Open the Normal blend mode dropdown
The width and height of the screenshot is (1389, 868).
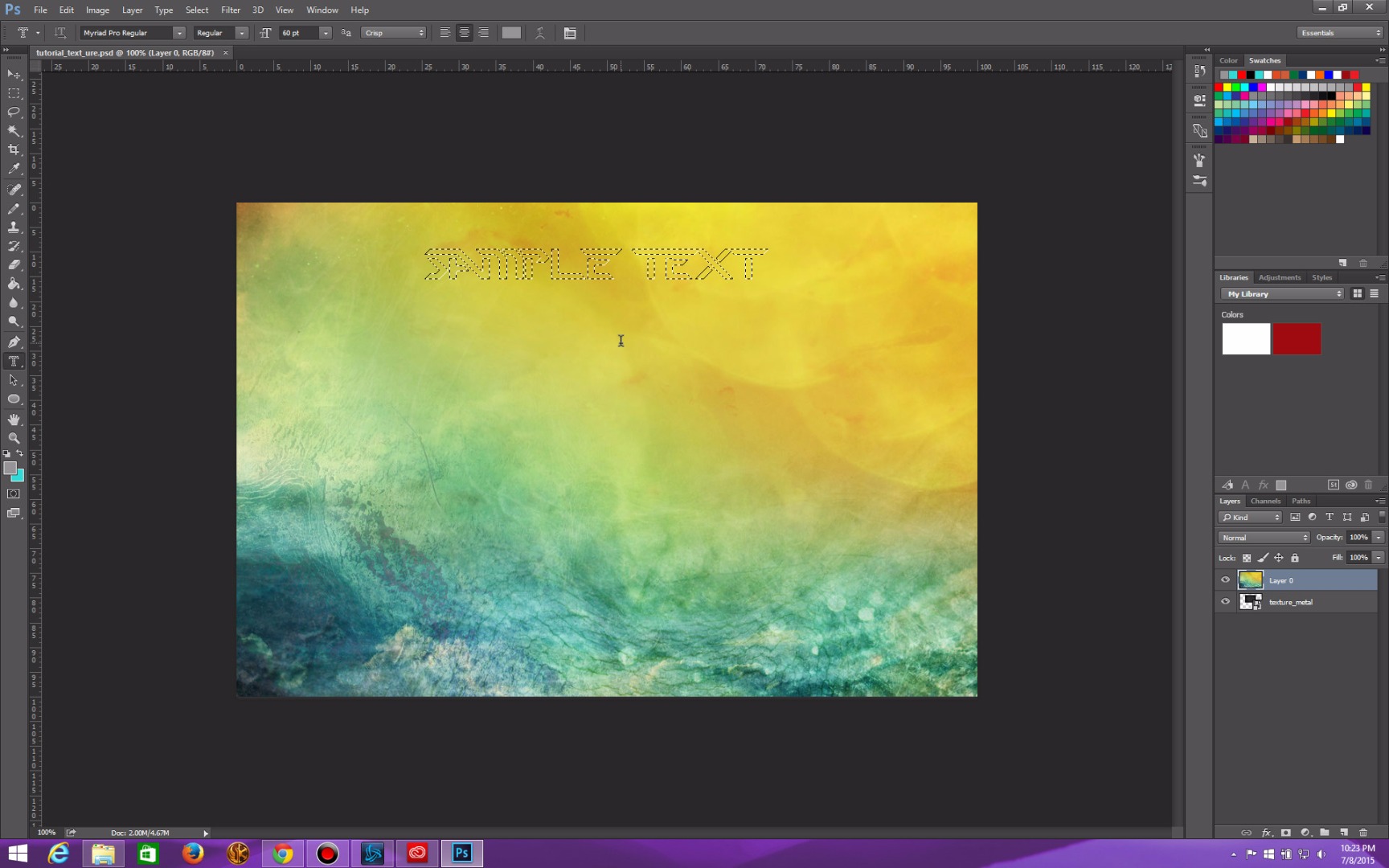pos(1264,538)
